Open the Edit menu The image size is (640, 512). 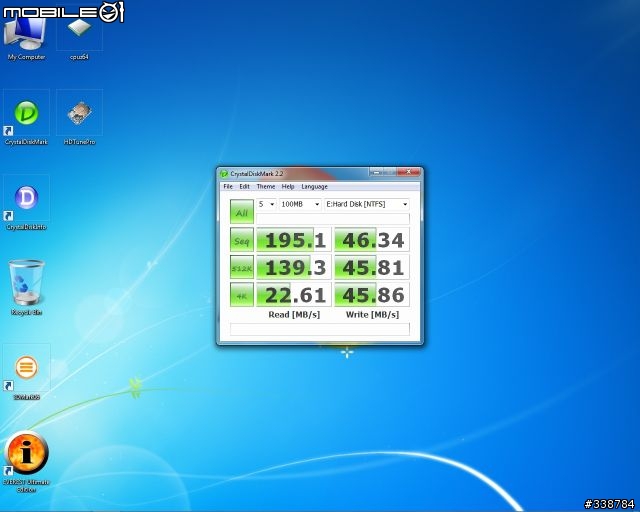[x=244, y=187]
